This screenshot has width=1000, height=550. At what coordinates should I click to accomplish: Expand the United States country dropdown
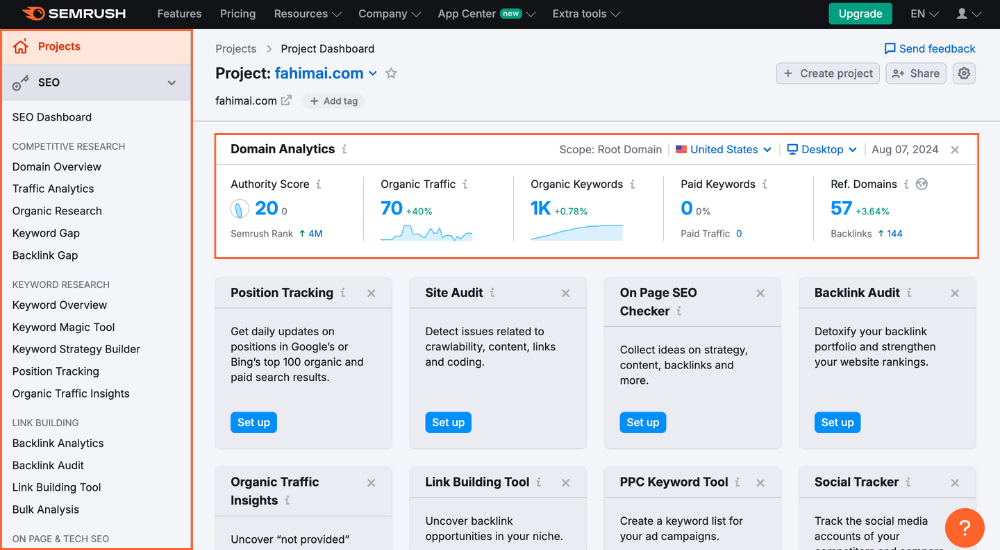coord(723,150)
